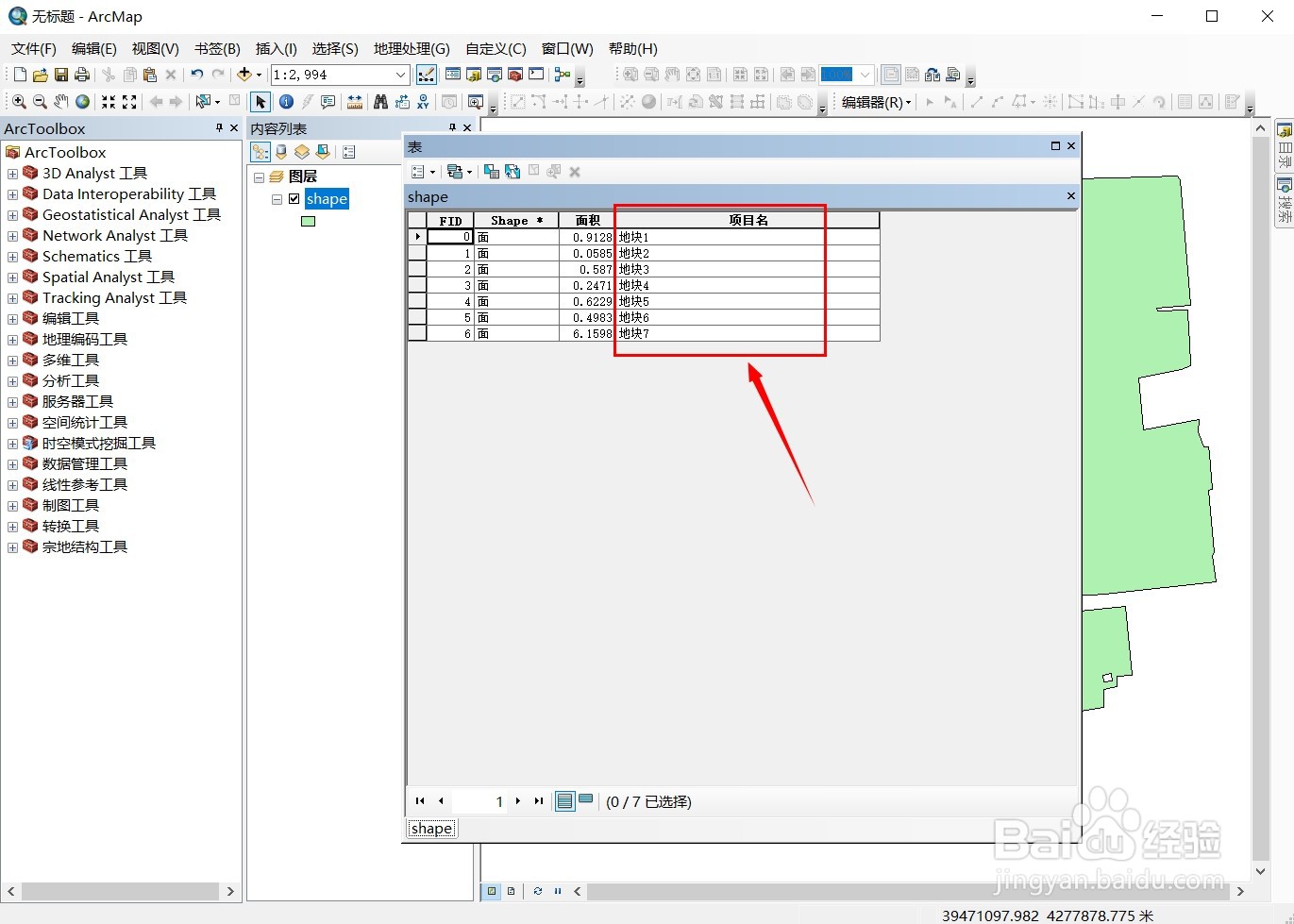Image resolution: width=1294 pixels, height=924 pixels.
Task: Toggle List By Visibility view
Action: (x=302, y=152)
